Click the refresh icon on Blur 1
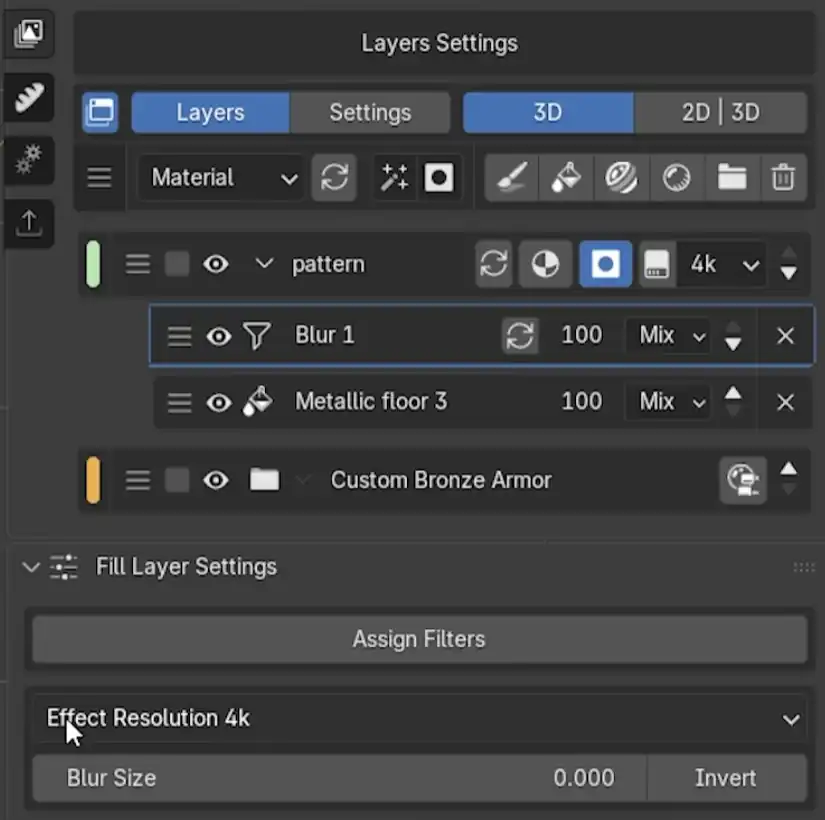825x820 pixels. click(x=520, y=335)
